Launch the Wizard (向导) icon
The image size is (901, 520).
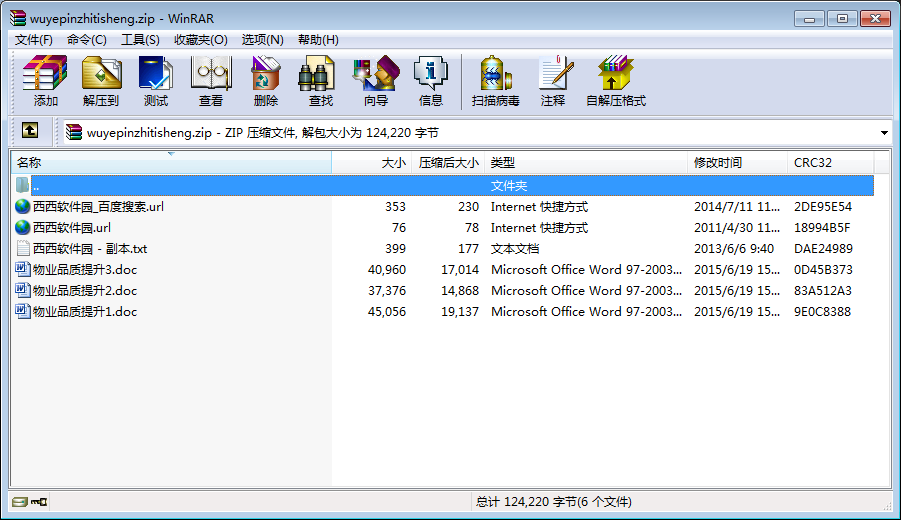(376, 81)
